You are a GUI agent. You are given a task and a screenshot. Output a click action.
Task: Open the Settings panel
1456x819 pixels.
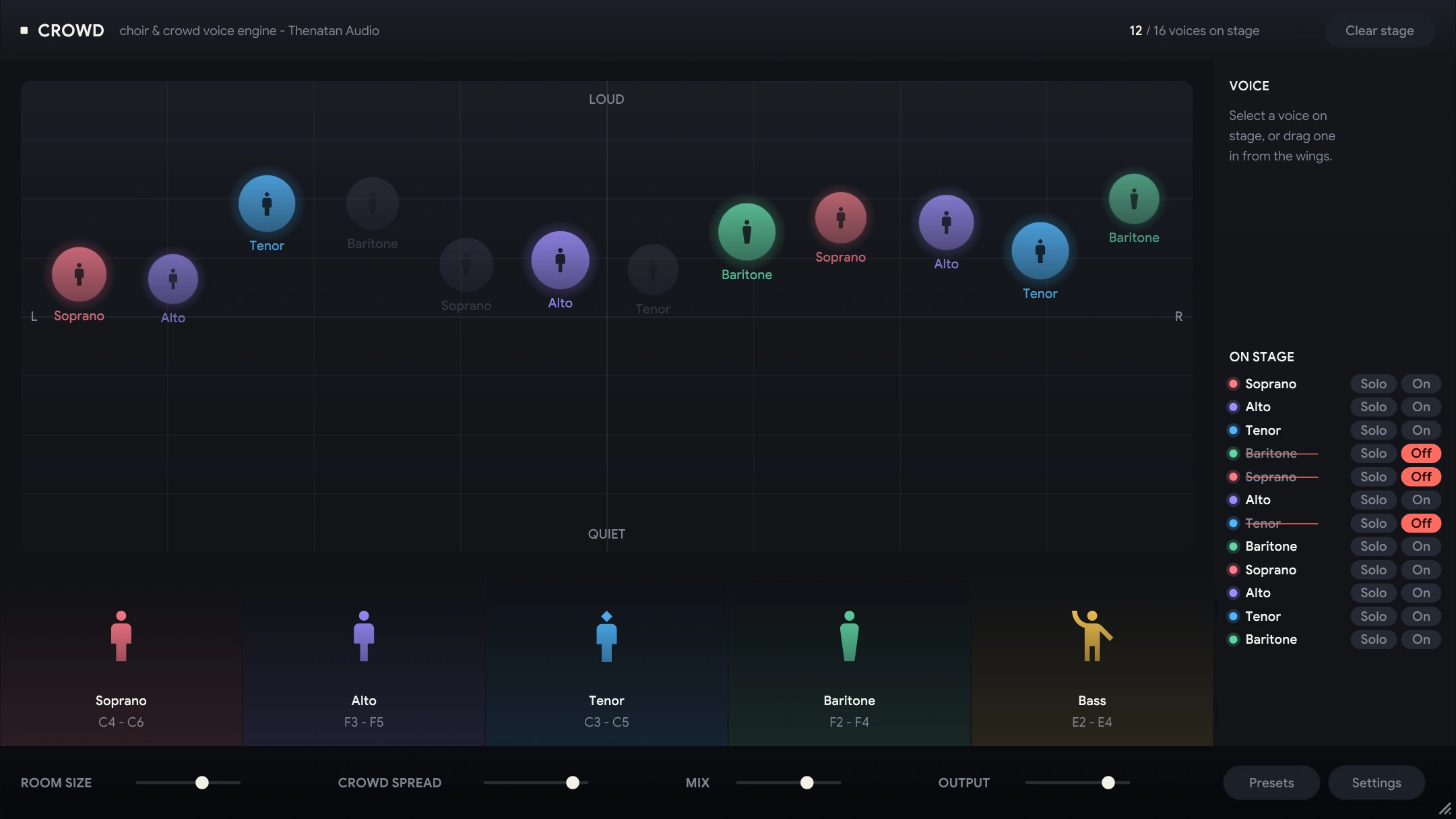point(1376,783)
